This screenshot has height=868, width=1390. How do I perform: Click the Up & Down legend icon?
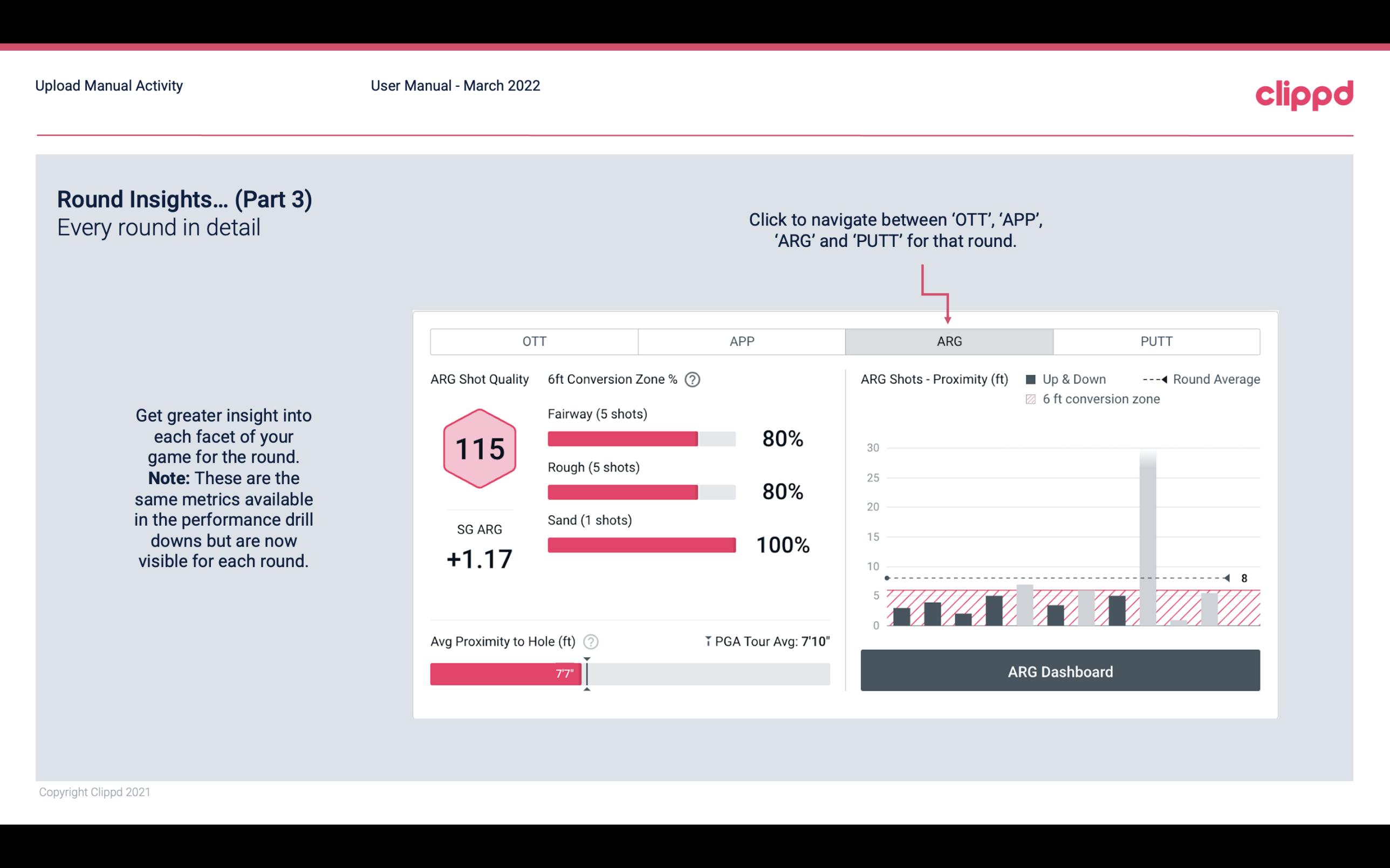pos(1036,379)
